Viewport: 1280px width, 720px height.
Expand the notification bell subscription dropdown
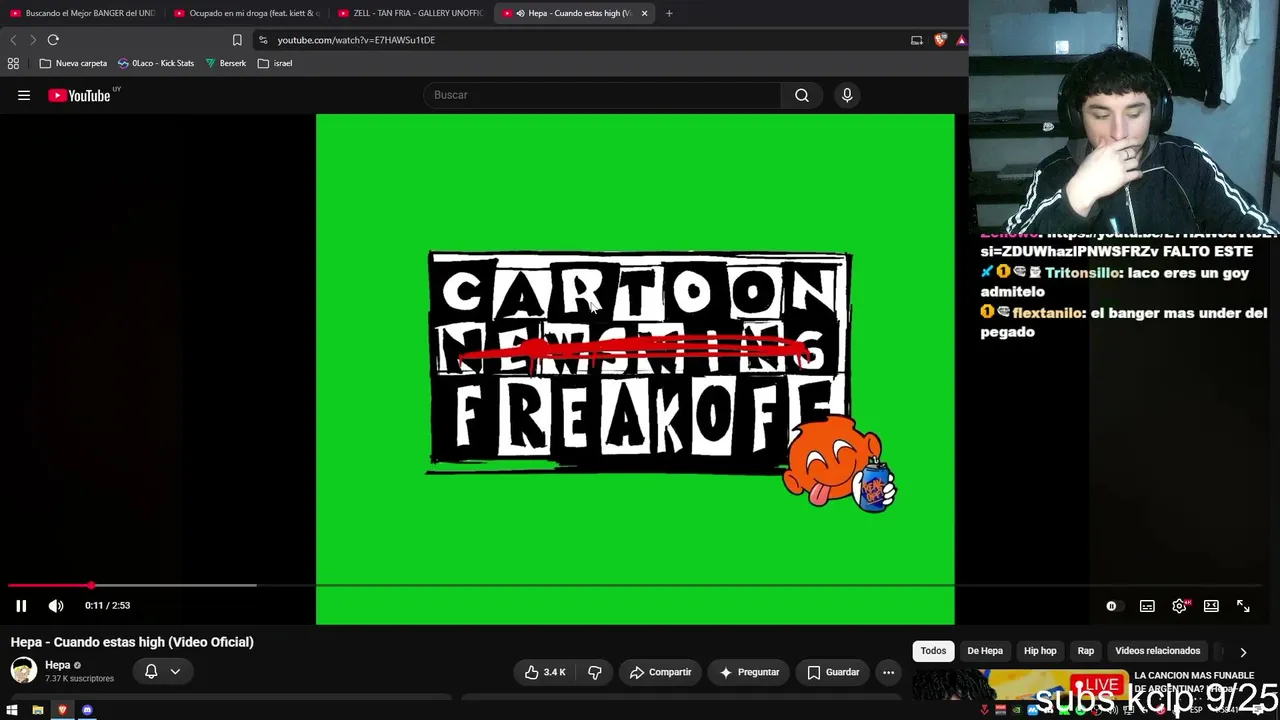point(162,672)
